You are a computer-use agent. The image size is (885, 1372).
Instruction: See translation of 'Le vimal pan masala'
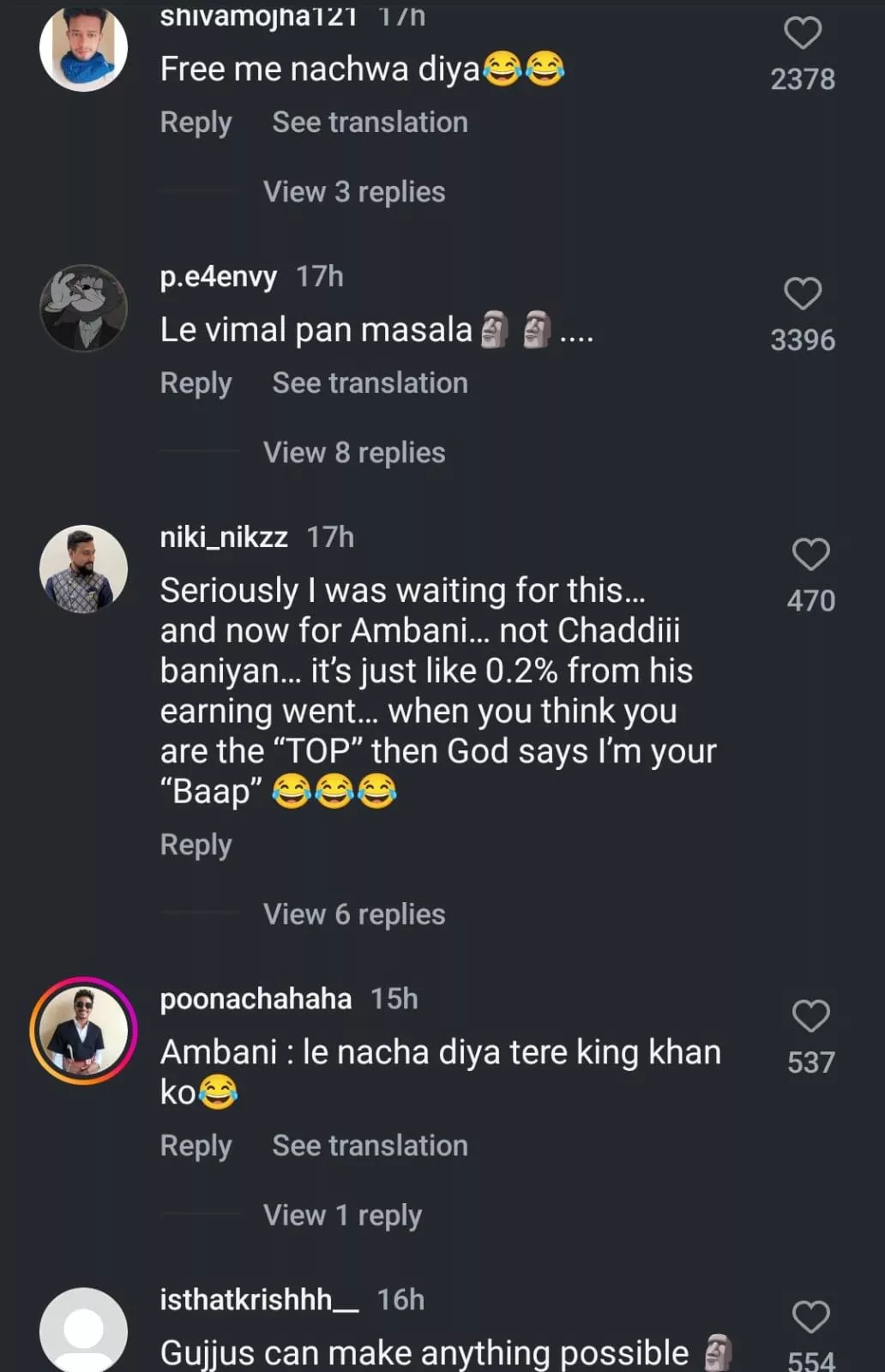pos(370,383)
